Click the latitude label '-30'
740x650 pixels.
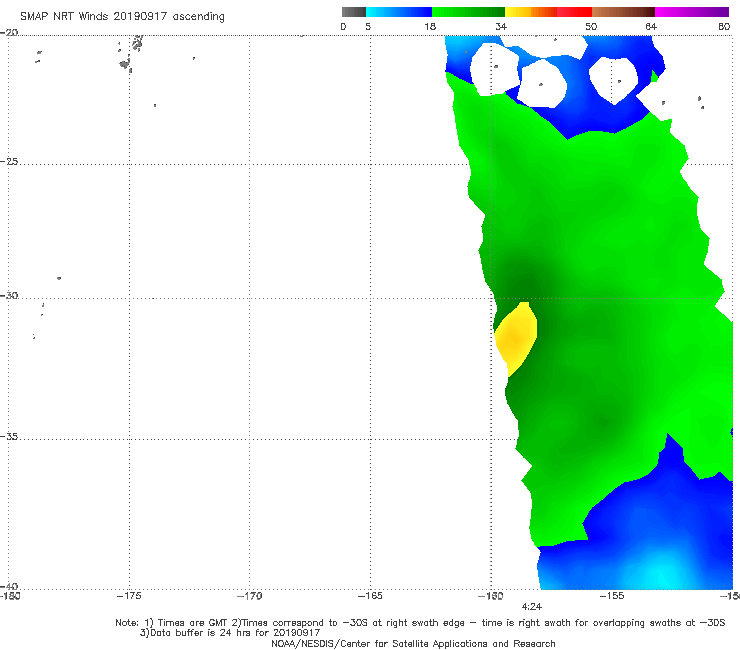[x=9, y=296]
